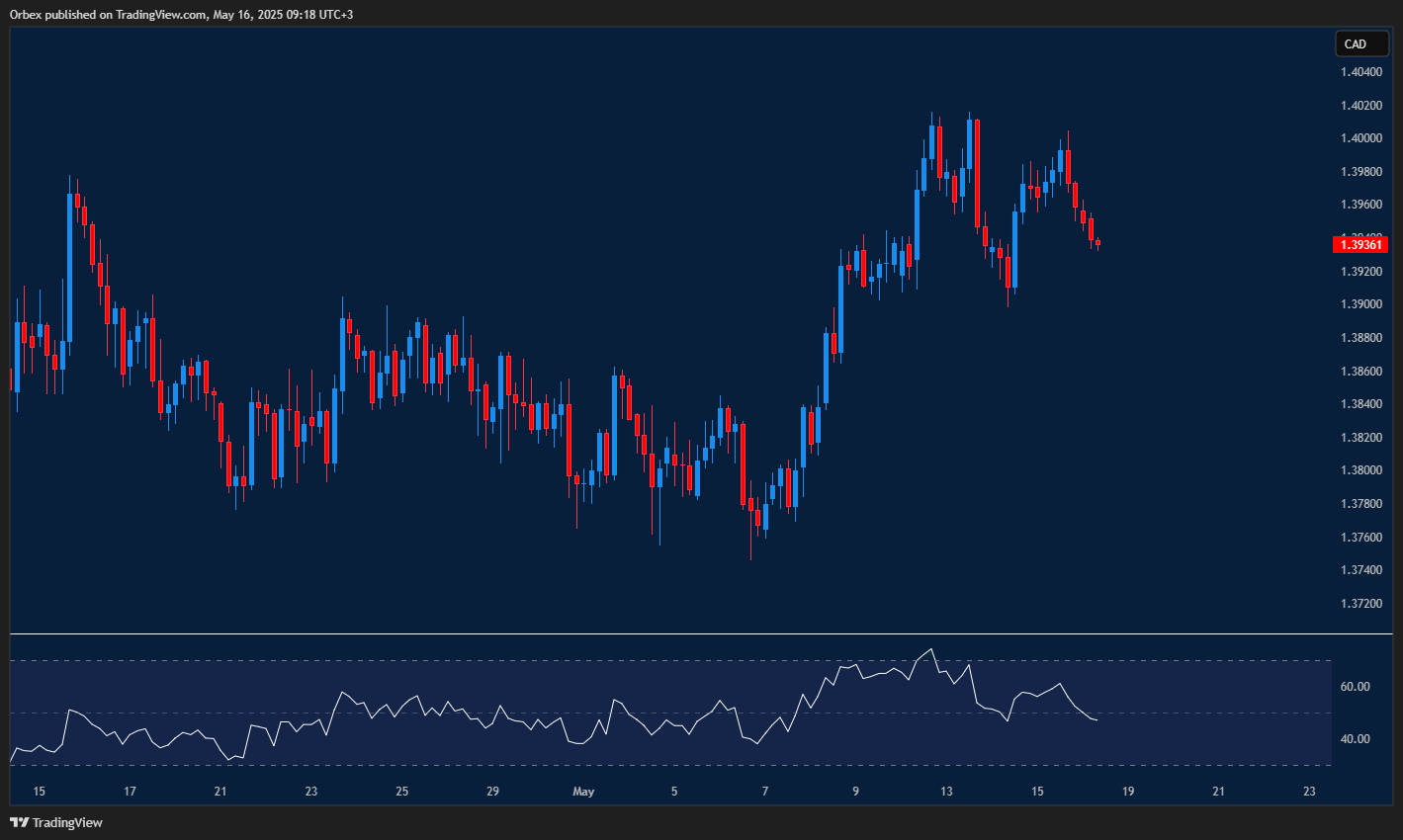The height and width of the screenshot is (840, 1403).
Task: Select the 29 date label on the time axis
Action: pos(492,792)
